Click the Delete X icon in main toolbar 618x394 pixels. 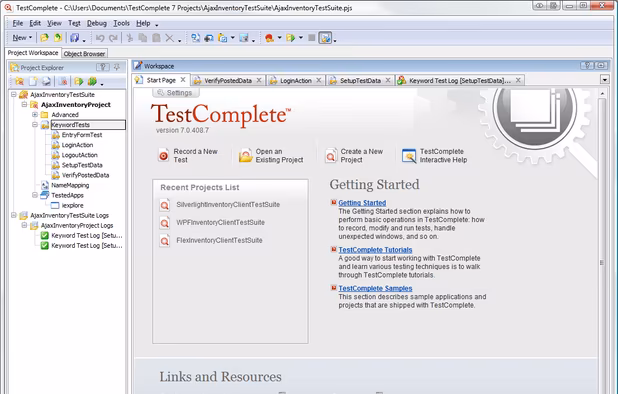169,38
